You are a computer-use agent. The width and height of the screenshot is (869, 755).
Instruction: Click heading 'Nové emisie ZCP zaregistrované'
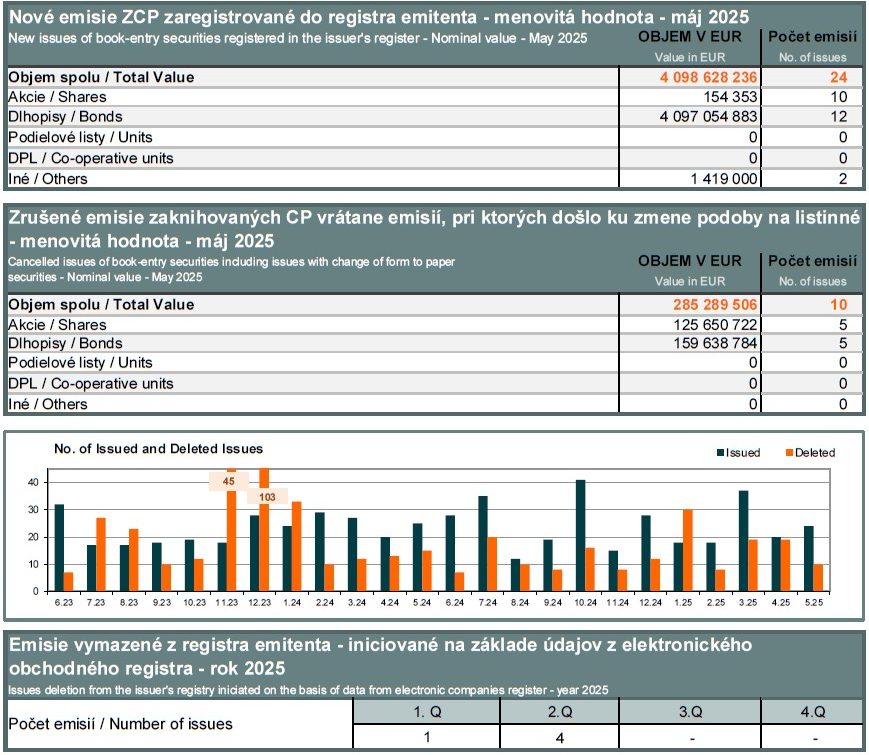pyautogui.click(x=379, y=17)
